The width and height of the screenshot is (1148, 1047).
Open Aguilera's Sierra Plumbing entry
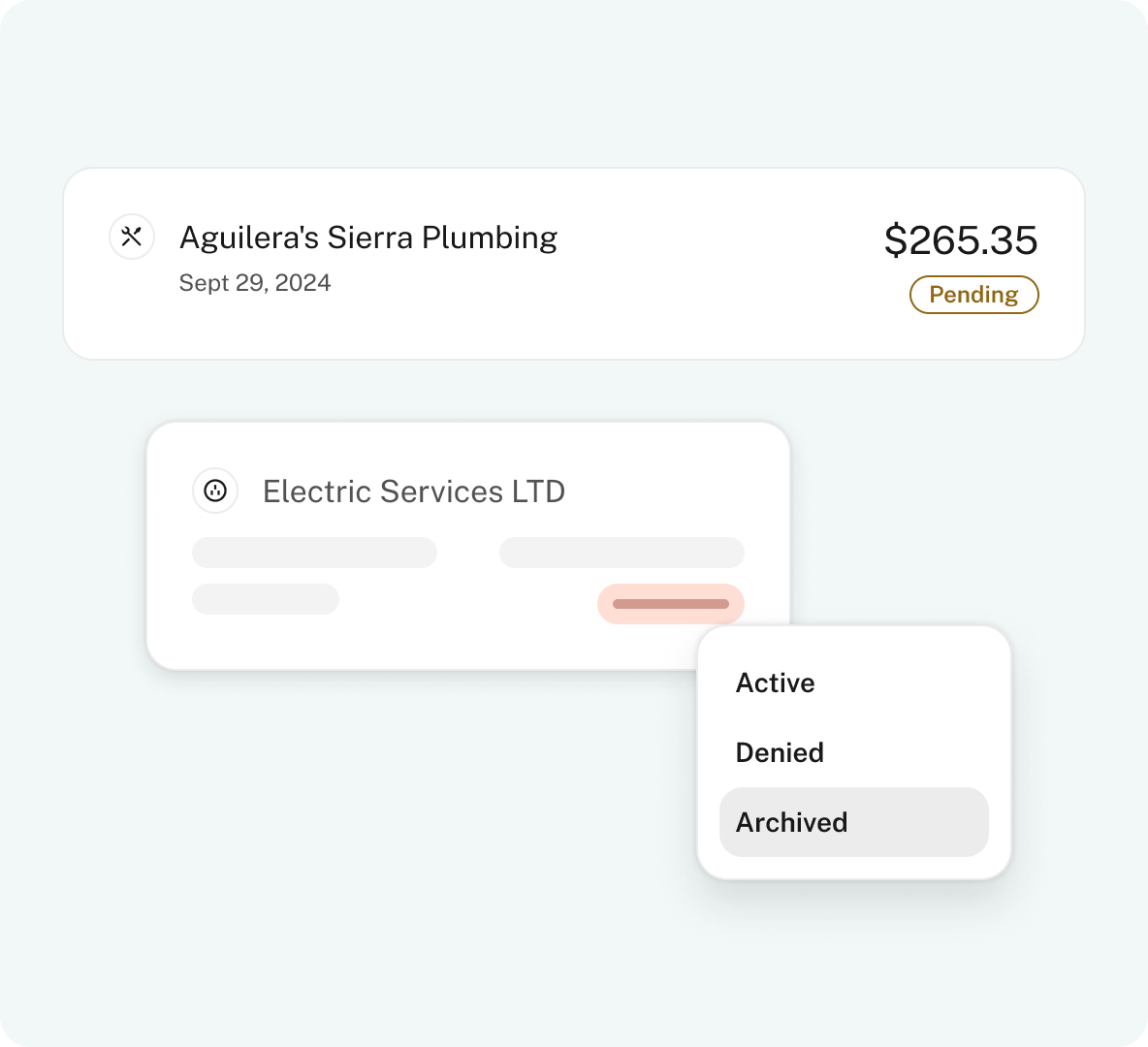pyautogui.click(x=368, y=238)
